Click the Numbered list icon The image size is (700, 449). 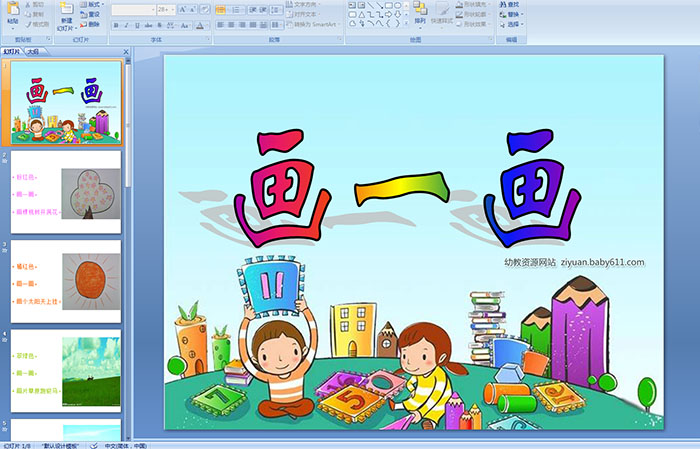click(237, 10)
